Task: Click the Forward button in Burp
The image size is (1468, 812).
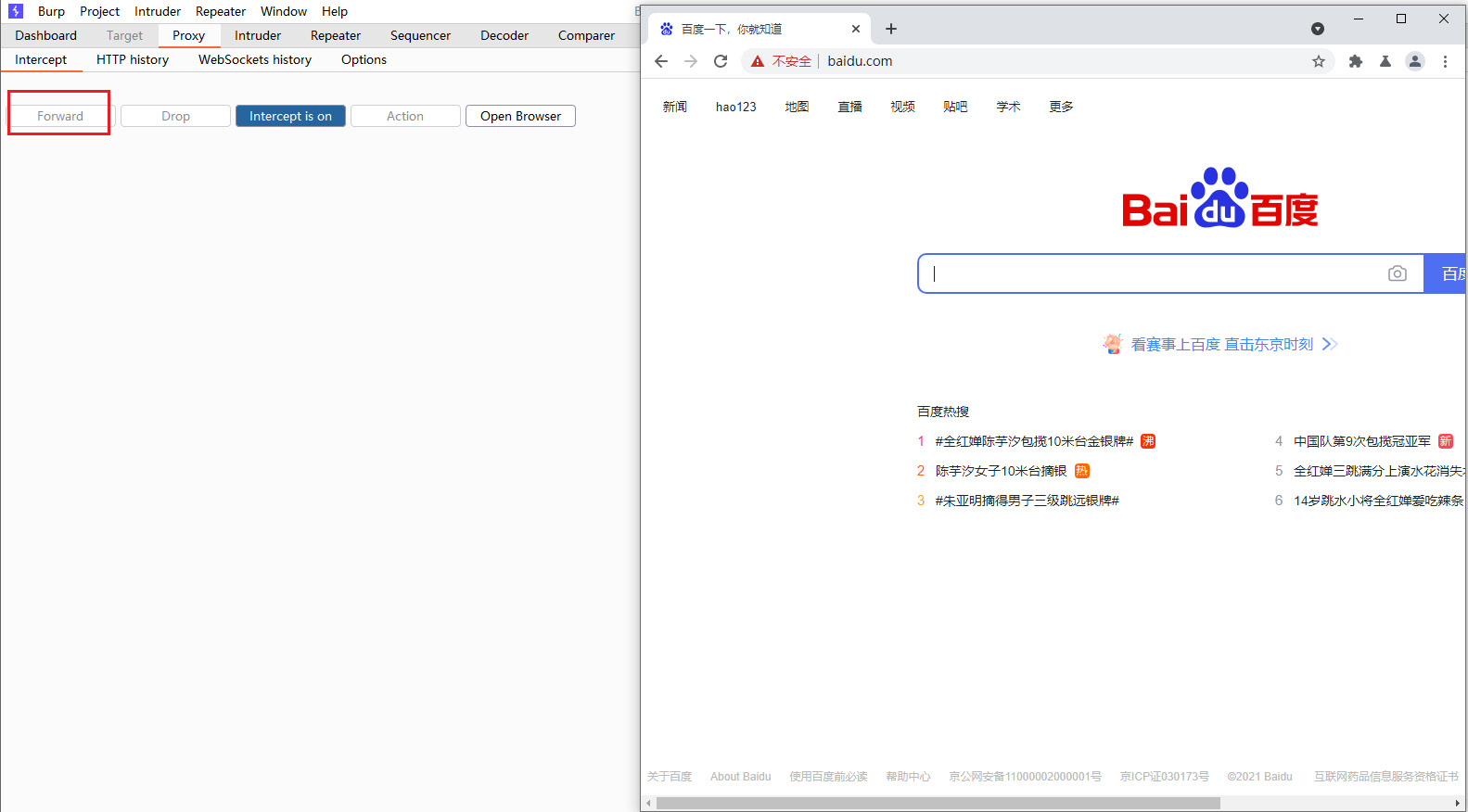Action: pyautogui.click(x=60, y=116)
